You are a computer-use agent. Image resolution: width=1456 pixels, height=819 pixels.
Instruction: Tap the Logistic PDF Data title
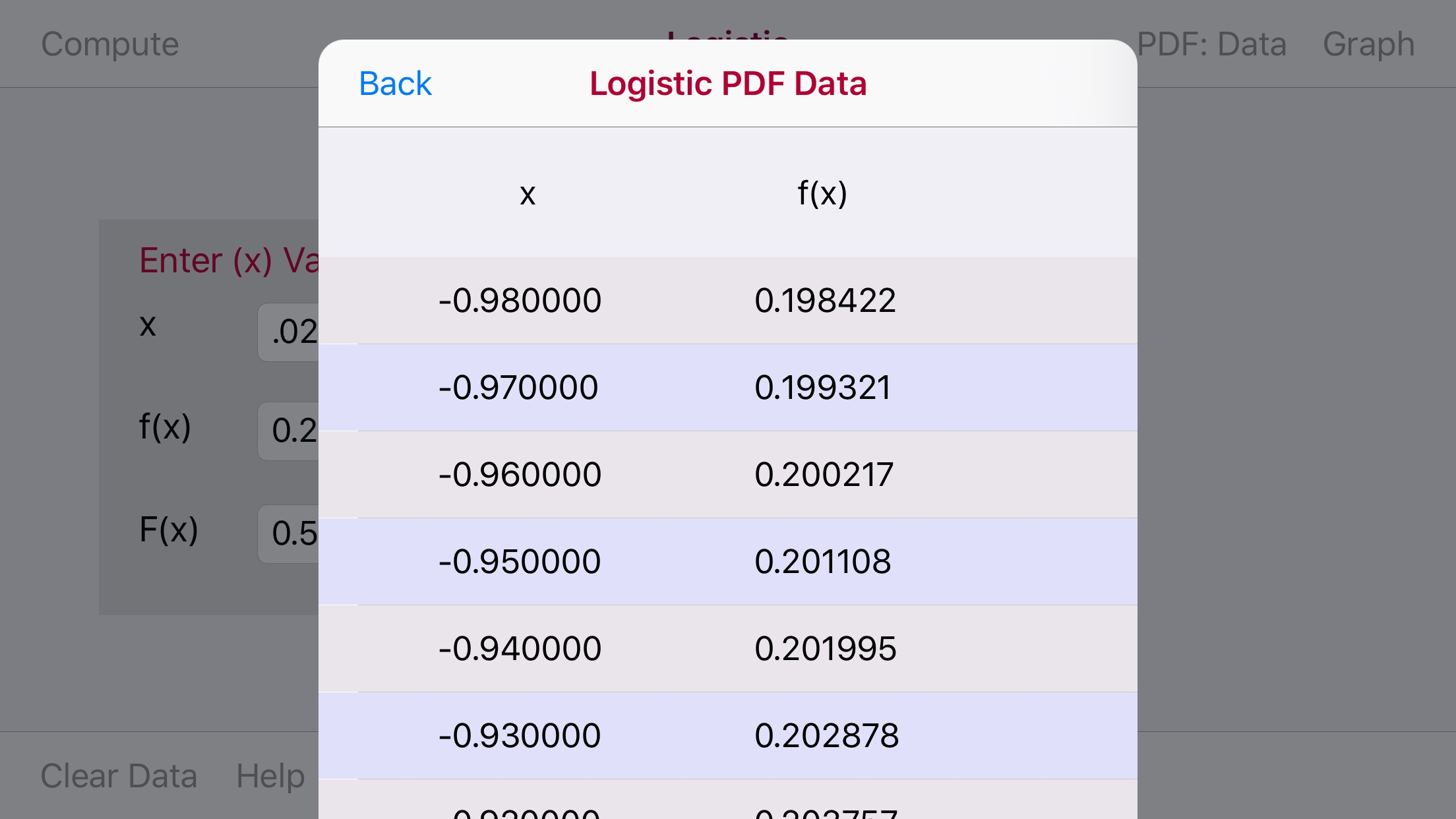(727, 82)
